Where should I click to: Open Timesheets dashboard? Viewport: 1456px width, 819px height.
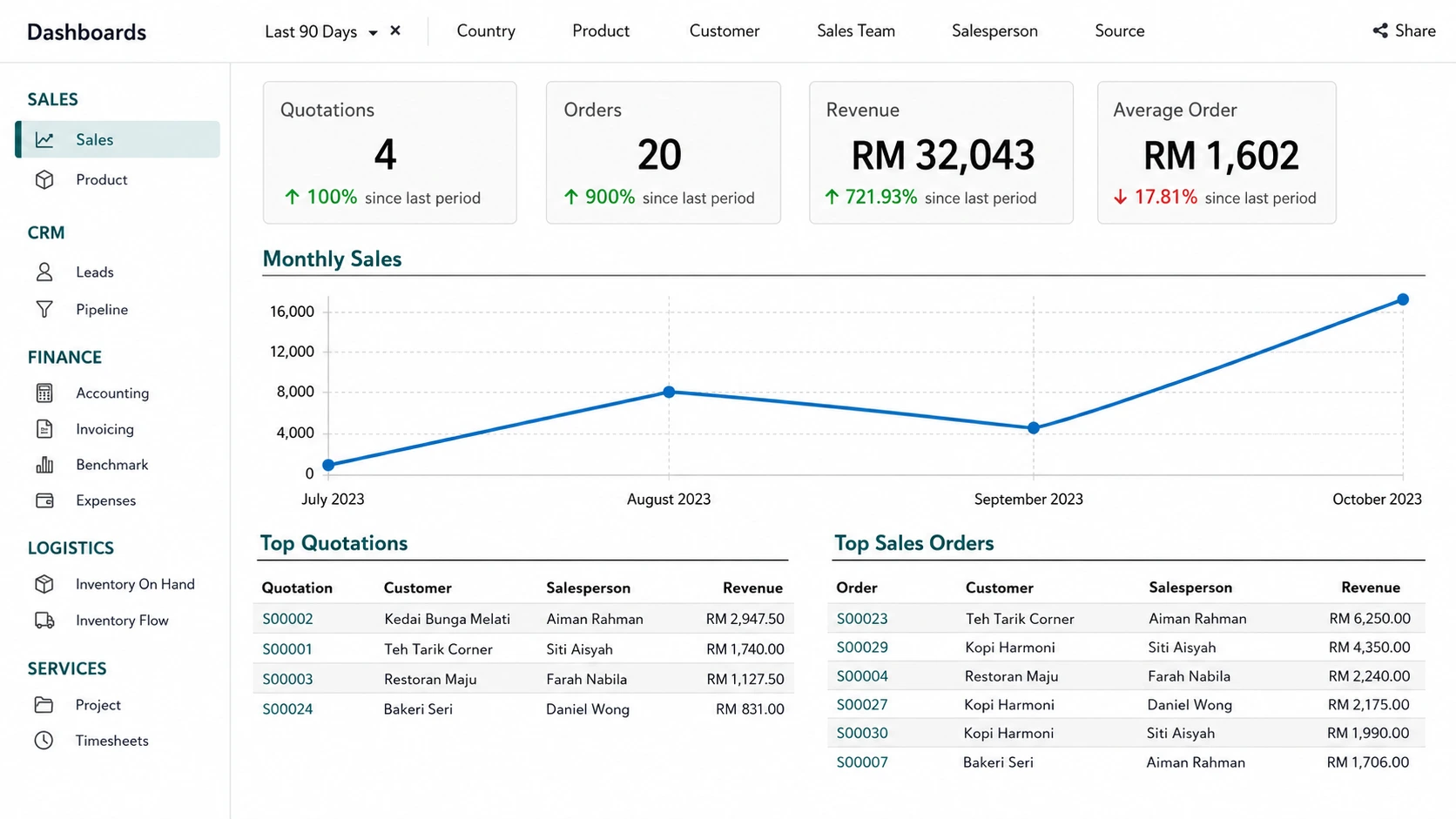(x=112, y=741)
